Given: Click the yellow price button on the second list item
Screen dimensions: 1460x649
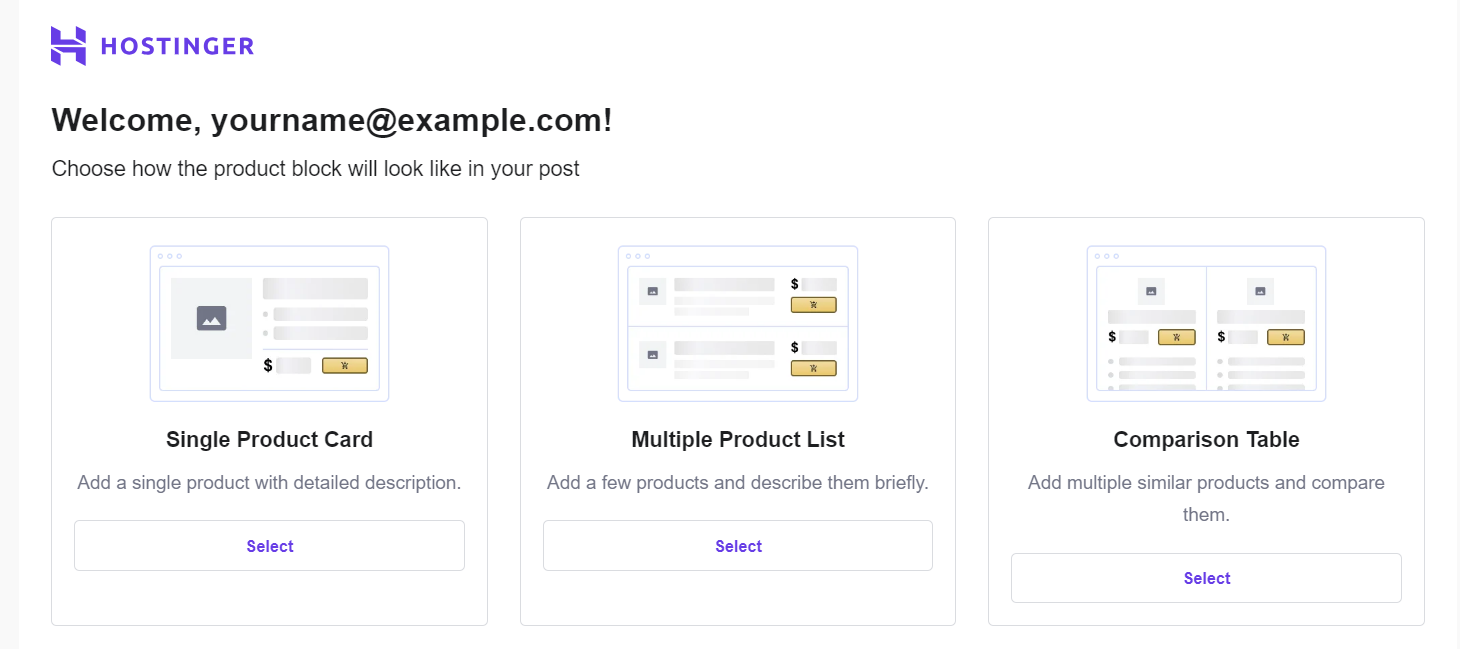Looking at the screenshot, I should [x=813, y=367].
